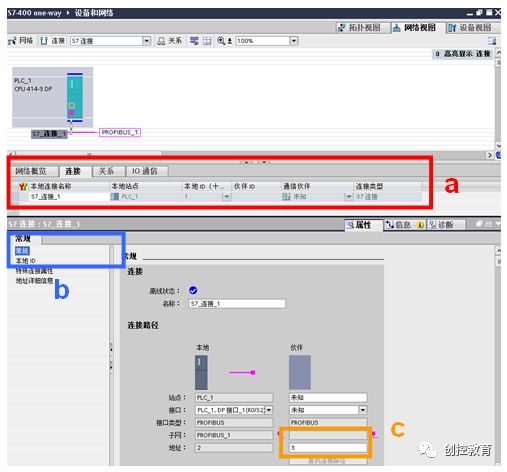
Task: Click the 常规 tab above the properties tree
Action: [23, 239]
